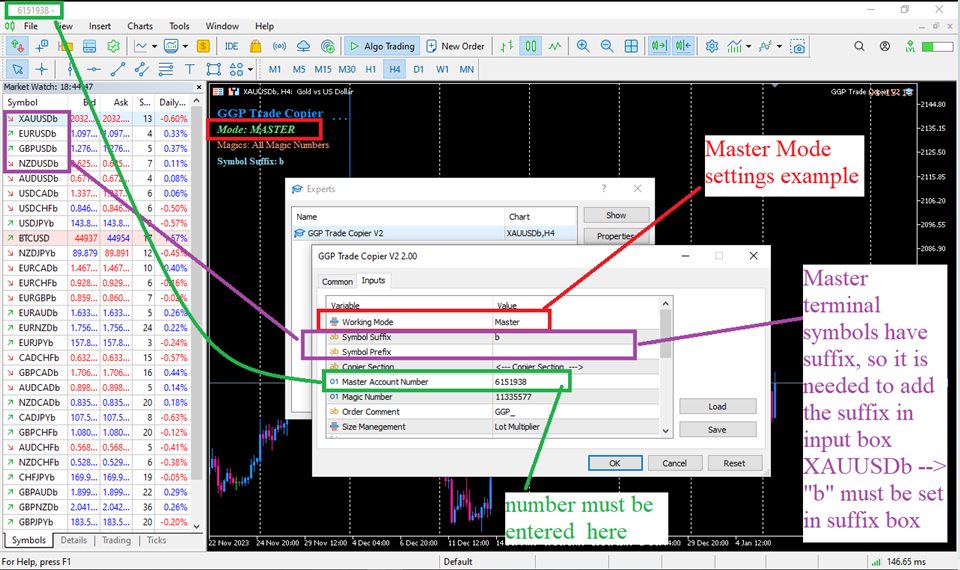Open the MetaEditor IDE button

point(231,46)
